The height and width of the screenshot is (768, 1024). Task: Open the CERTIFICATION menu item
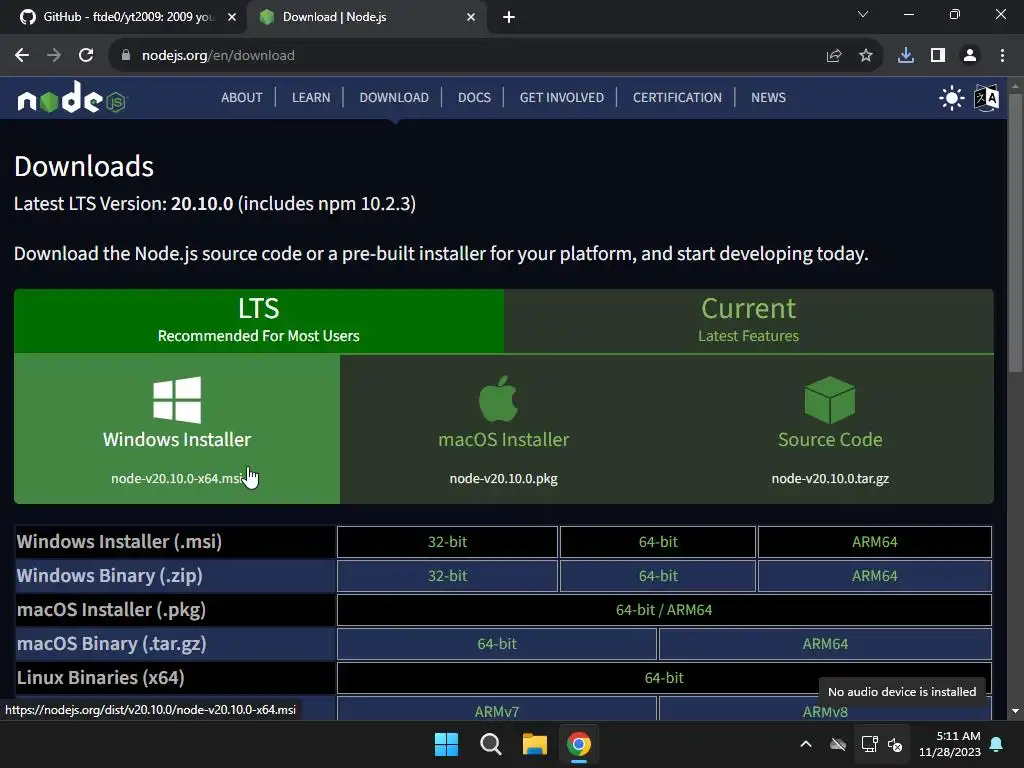[677, 97]
